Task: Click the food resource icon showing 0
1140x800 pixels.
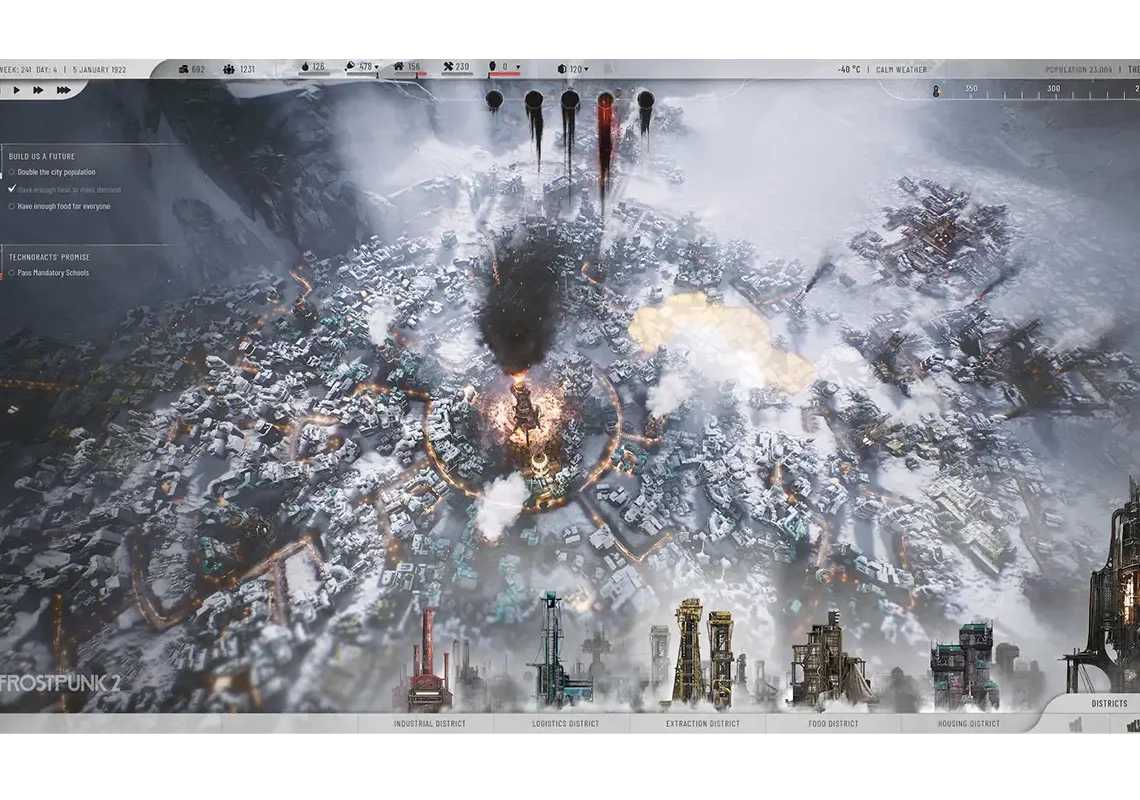Action: click(492, 67)
